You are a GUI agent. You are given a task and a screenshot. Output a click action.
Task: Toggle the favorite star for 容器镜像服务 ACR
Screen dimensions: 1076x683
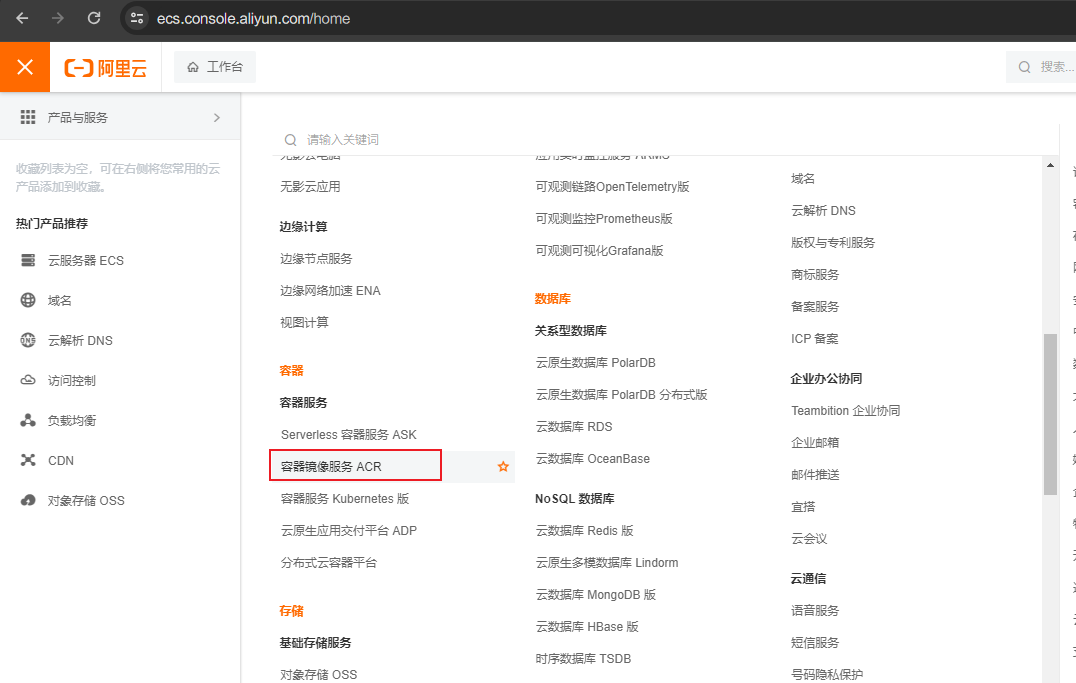[503, 467]
